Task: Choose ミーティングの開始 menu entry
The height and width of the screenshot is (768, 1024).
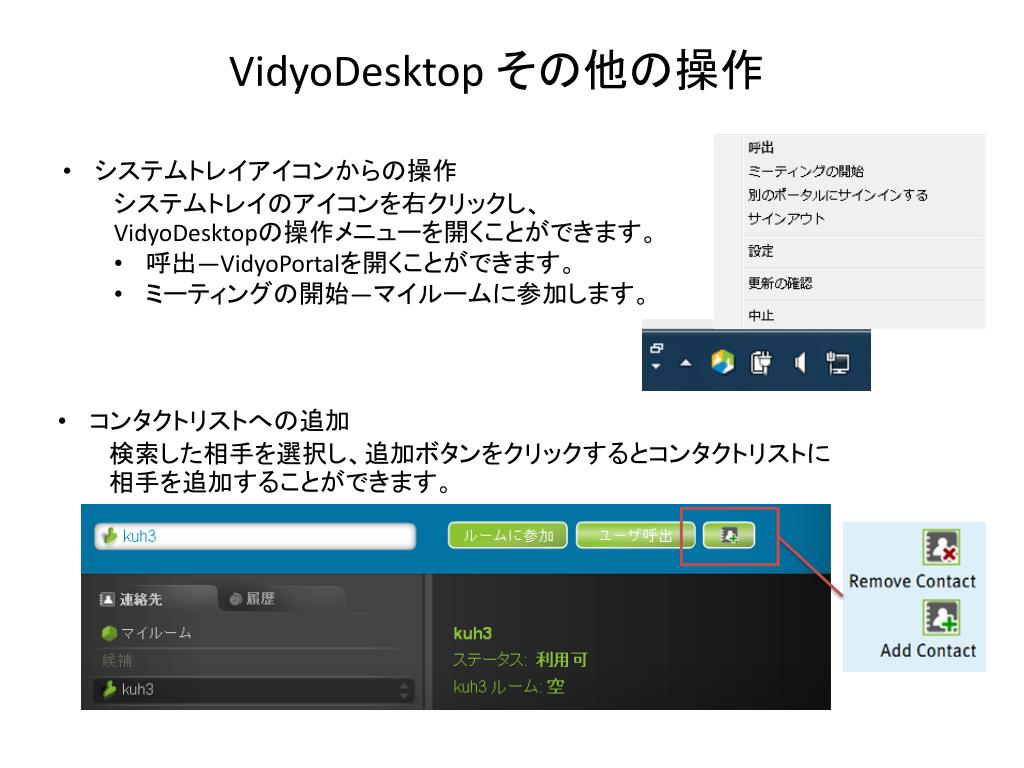Action: pos(806,171)
